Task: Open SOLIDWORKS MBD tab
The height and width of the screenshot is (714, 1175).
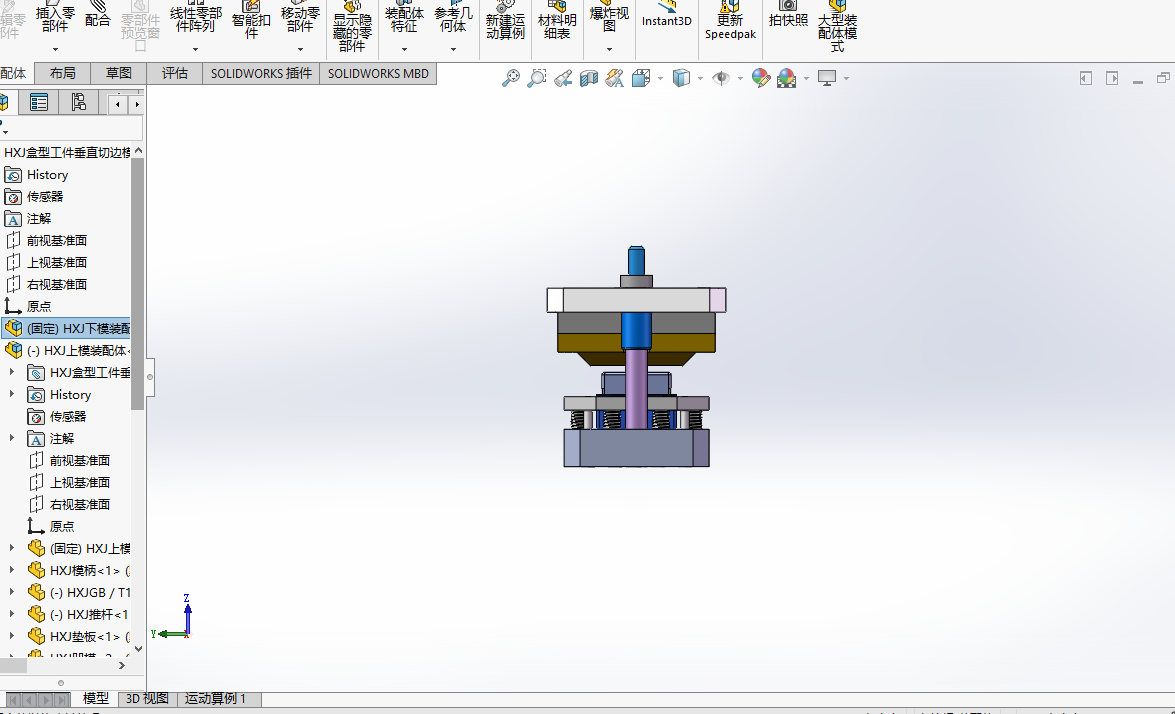Action: pyautogui.click(x=378, y=73)
